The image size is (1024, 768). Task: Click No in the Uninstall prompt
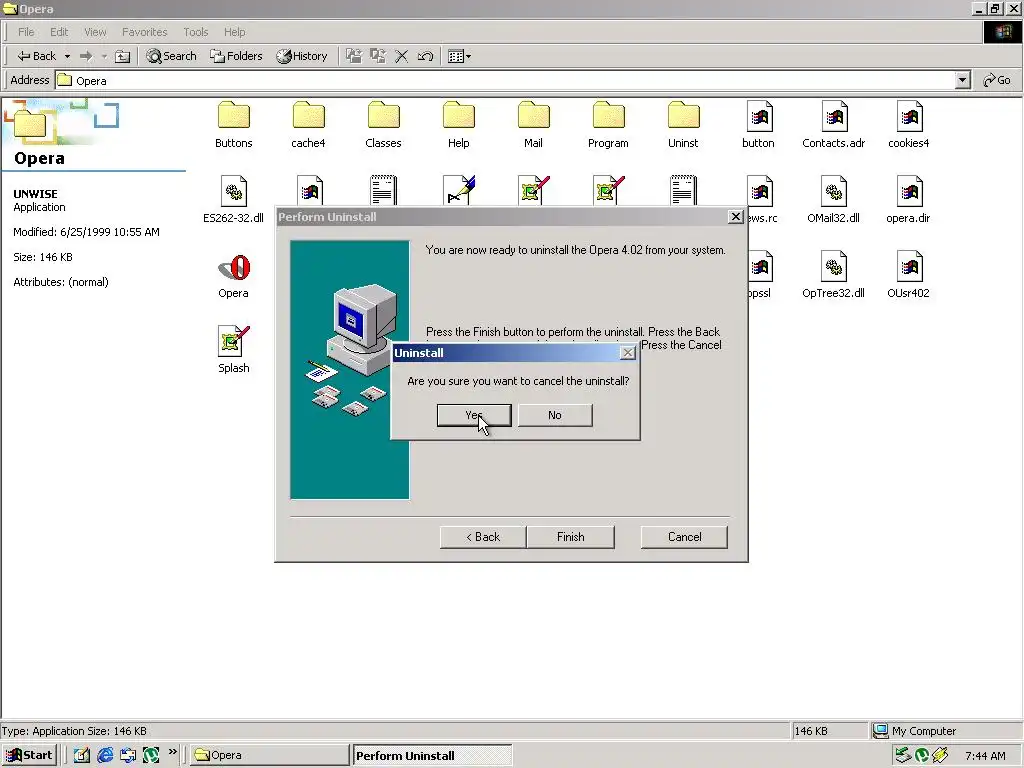[555, 415]
